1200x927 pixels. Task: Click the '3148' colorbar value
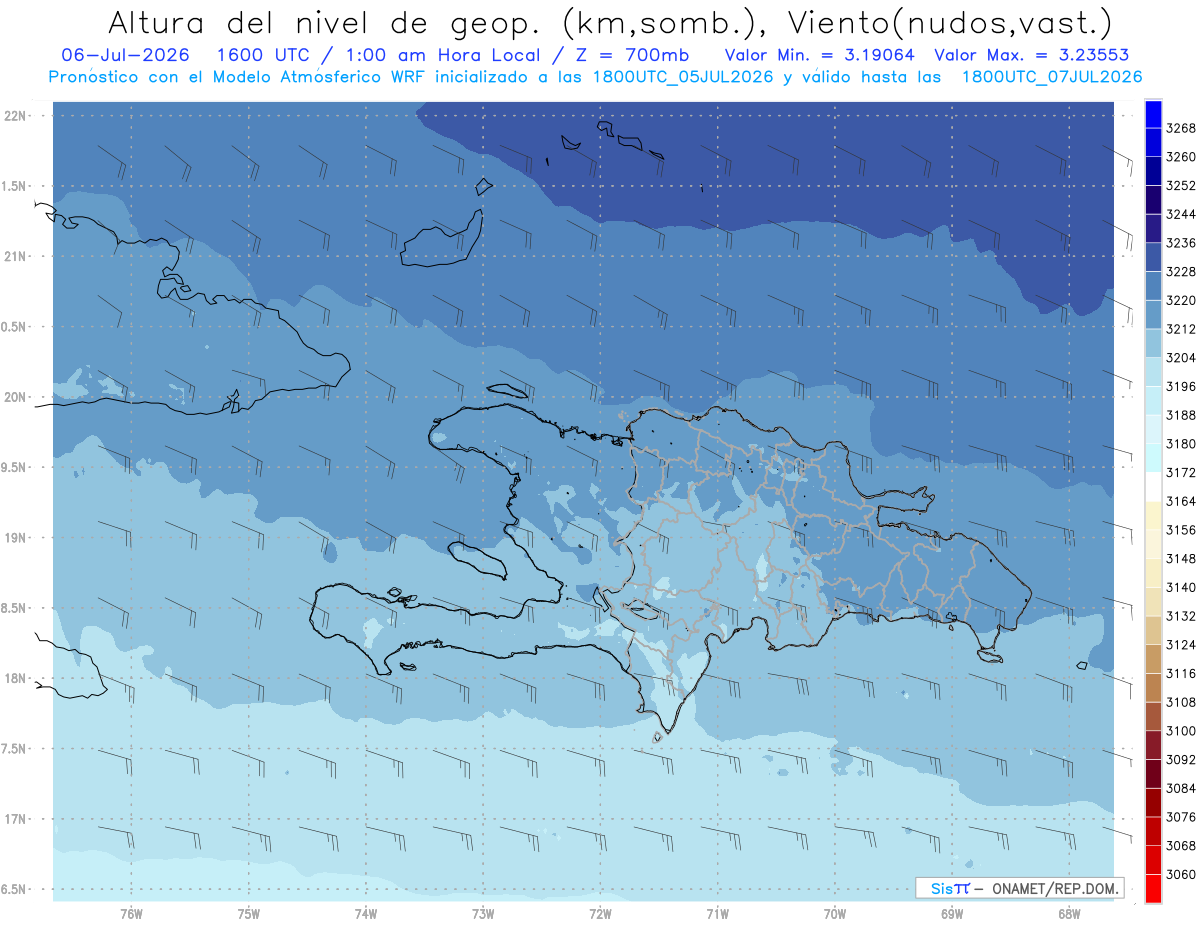coord(1181,559)
